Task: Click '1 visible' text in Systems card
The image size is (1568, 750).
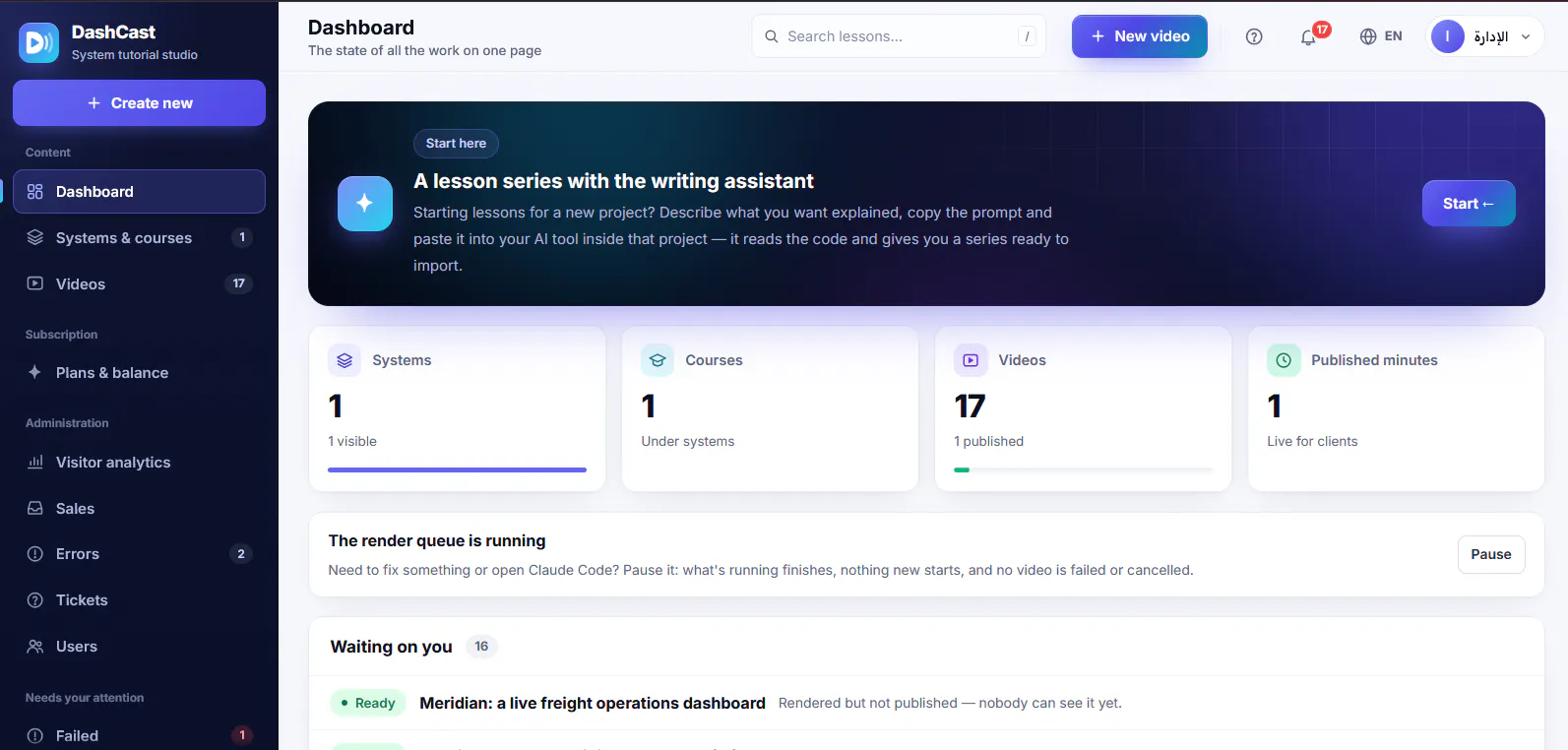Action: [x=352, y=441]
